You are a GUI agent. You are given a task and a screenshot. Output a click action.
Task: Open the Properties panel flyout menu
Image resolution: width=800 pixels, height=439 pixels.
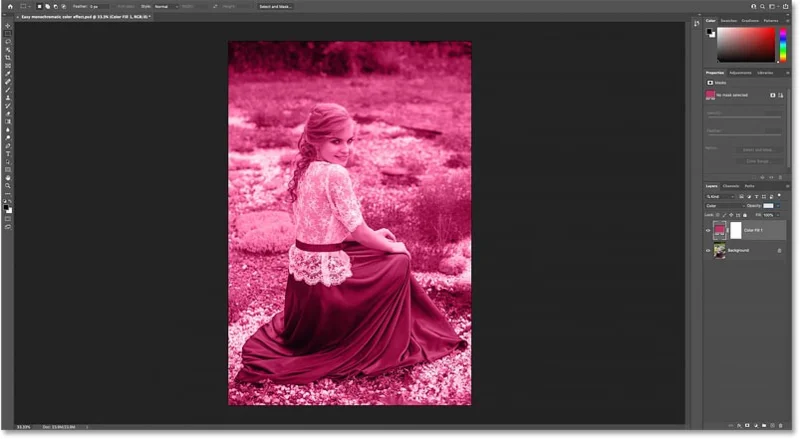tap(788, 73)
